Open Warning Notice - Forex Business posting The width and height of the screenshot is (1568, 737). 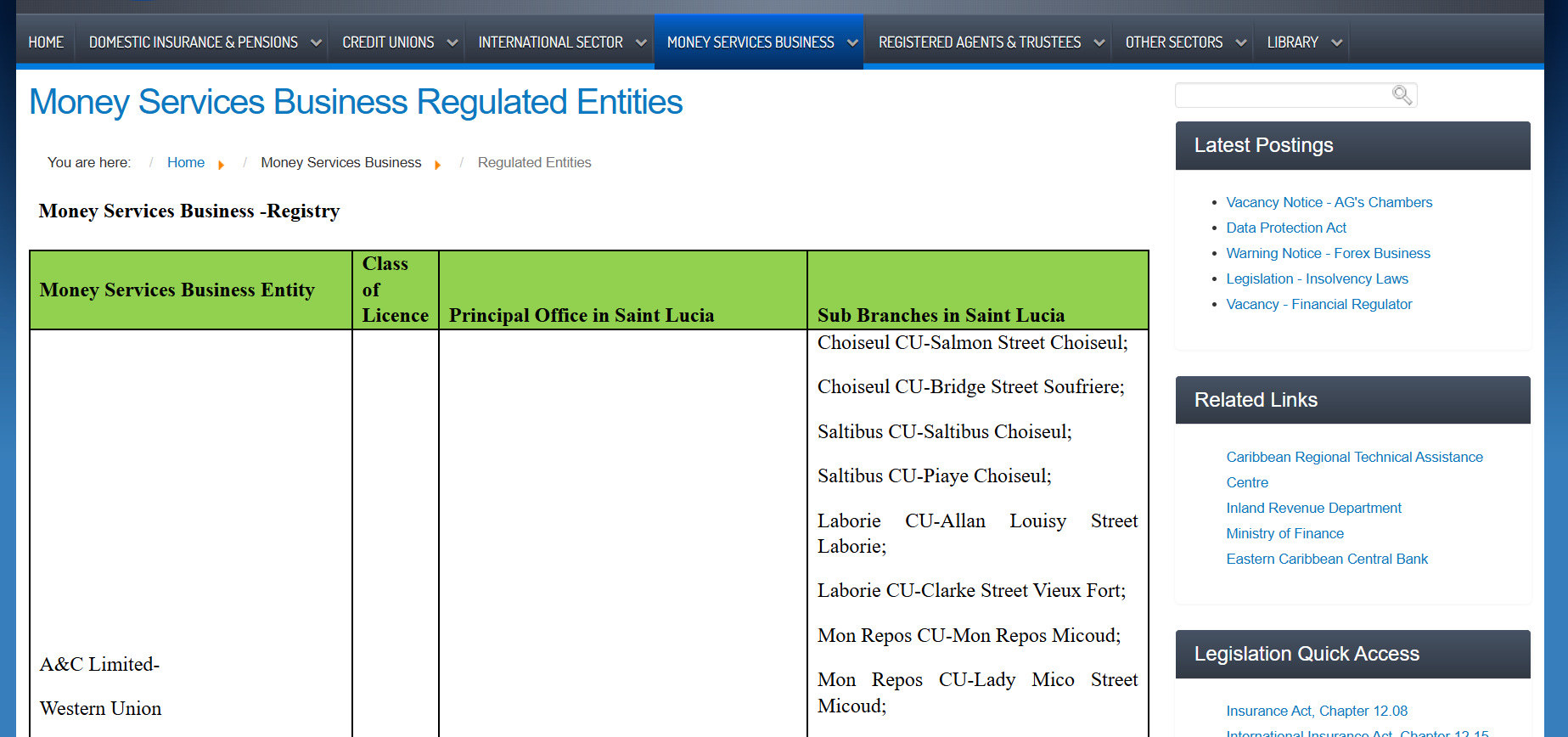(1328, 253)
